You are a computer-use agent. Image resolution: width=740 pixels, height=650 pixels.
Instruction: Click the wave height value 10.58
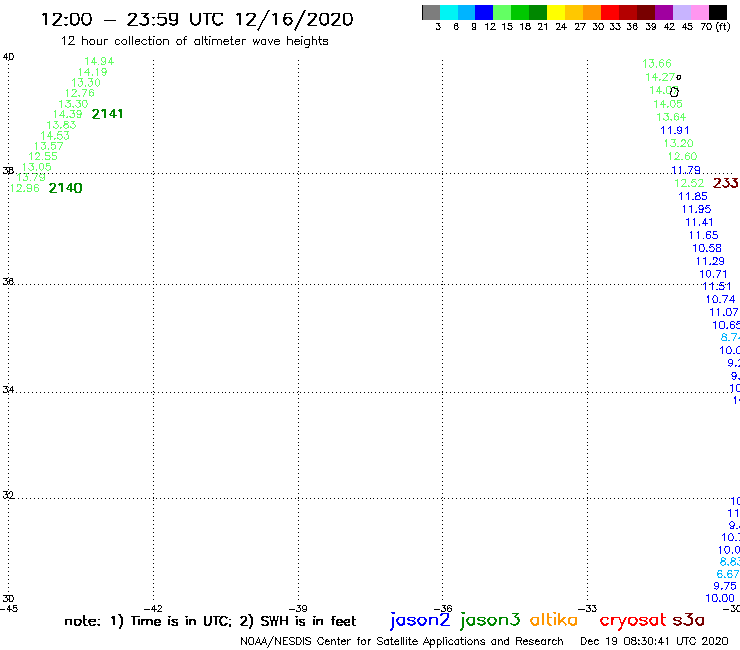coord(707,248)
